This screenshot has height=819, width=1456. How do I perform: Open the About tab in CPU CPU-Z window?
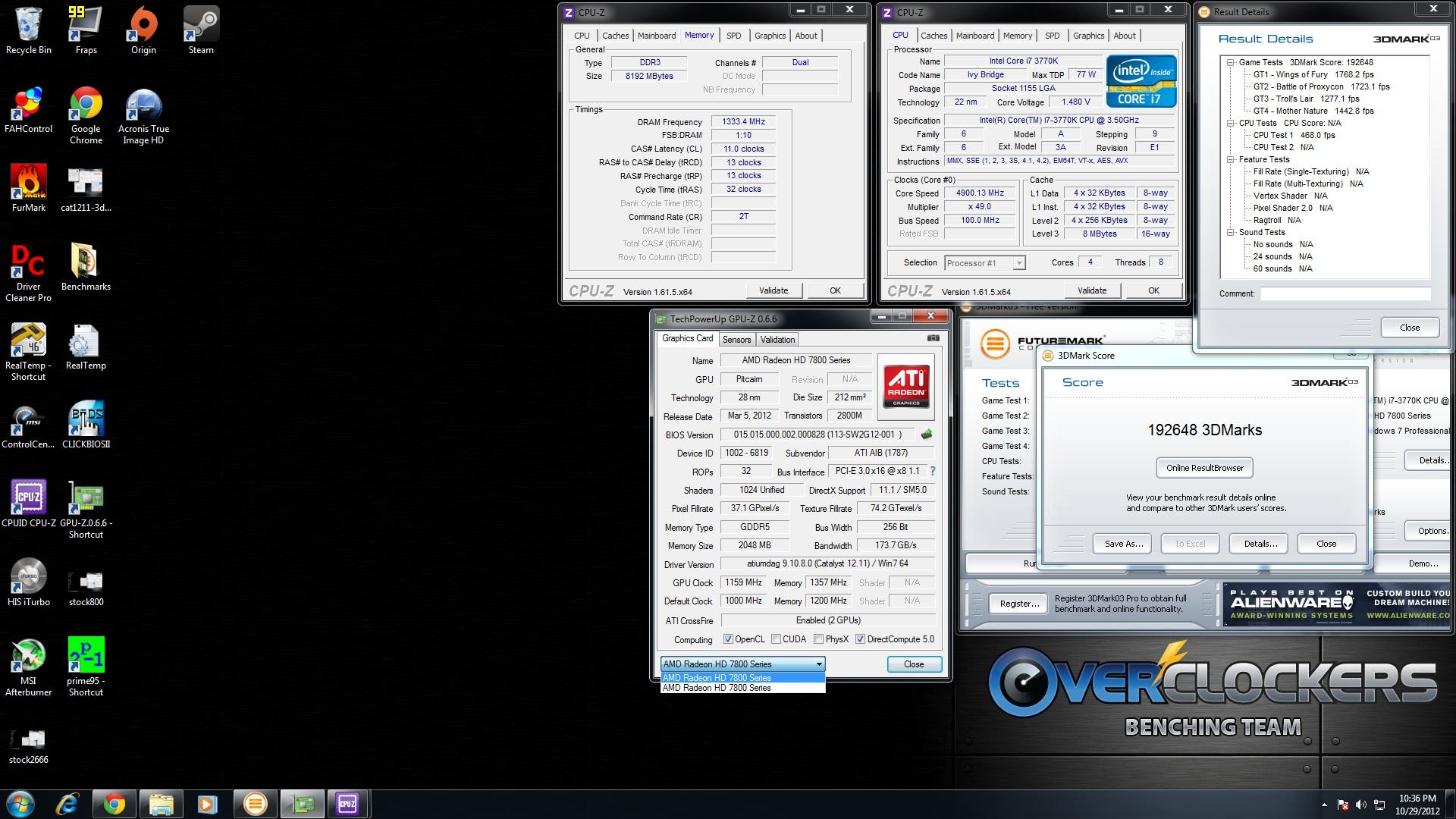click(1124, 36)
